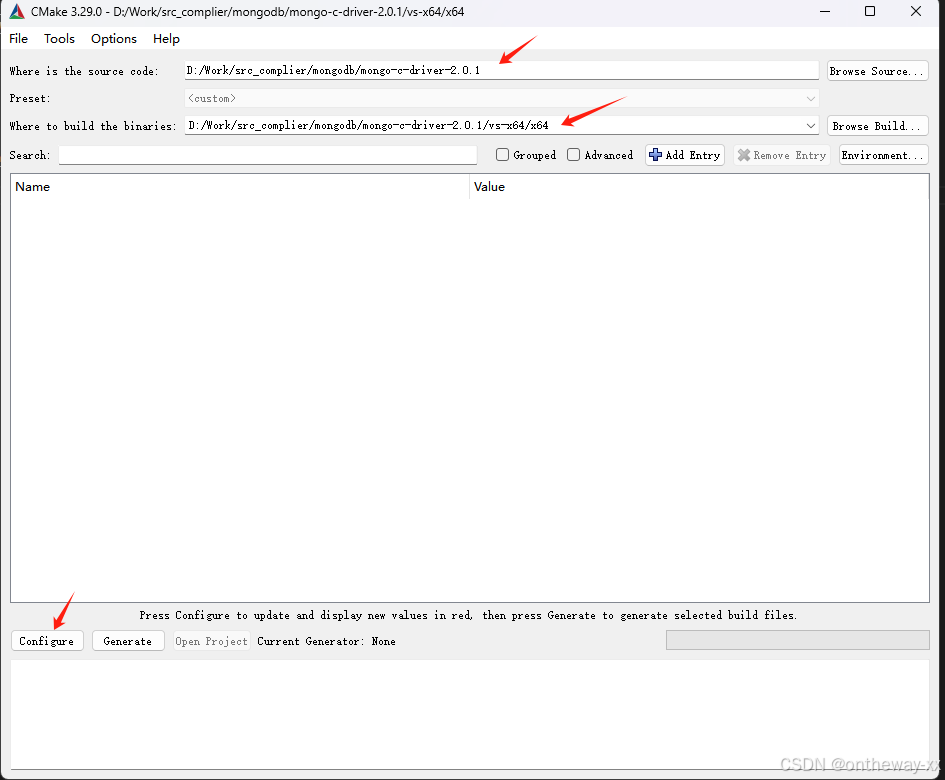Open the Help menu
This screenshot has height=780, width=945.
coord(166,39)
